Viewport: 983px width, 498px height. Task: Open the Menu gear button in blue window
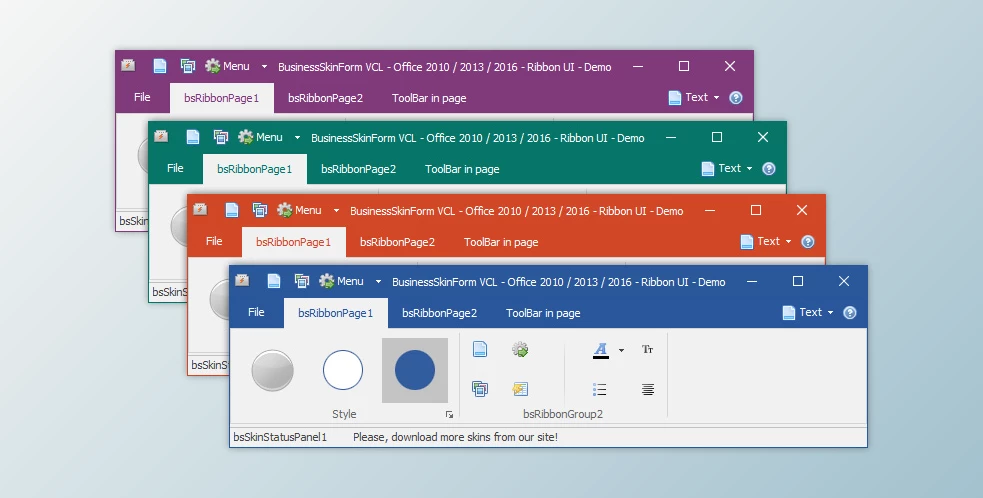click(x=342, y=281)
